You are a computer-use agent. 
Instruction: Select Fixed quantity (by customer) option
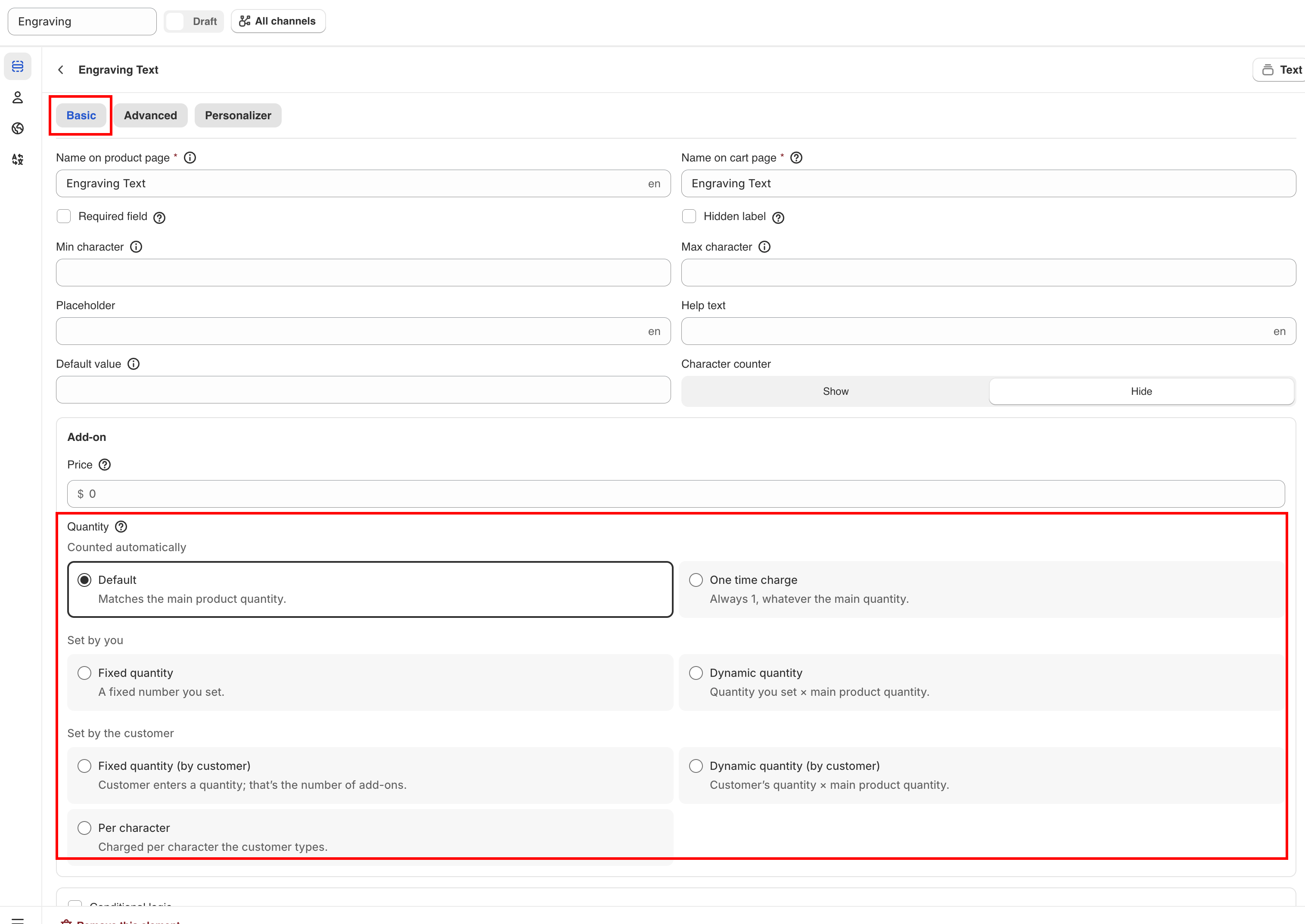370,775
